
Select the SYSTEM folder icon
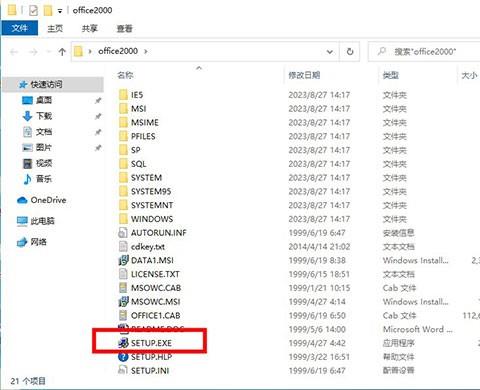click(123, 178)
